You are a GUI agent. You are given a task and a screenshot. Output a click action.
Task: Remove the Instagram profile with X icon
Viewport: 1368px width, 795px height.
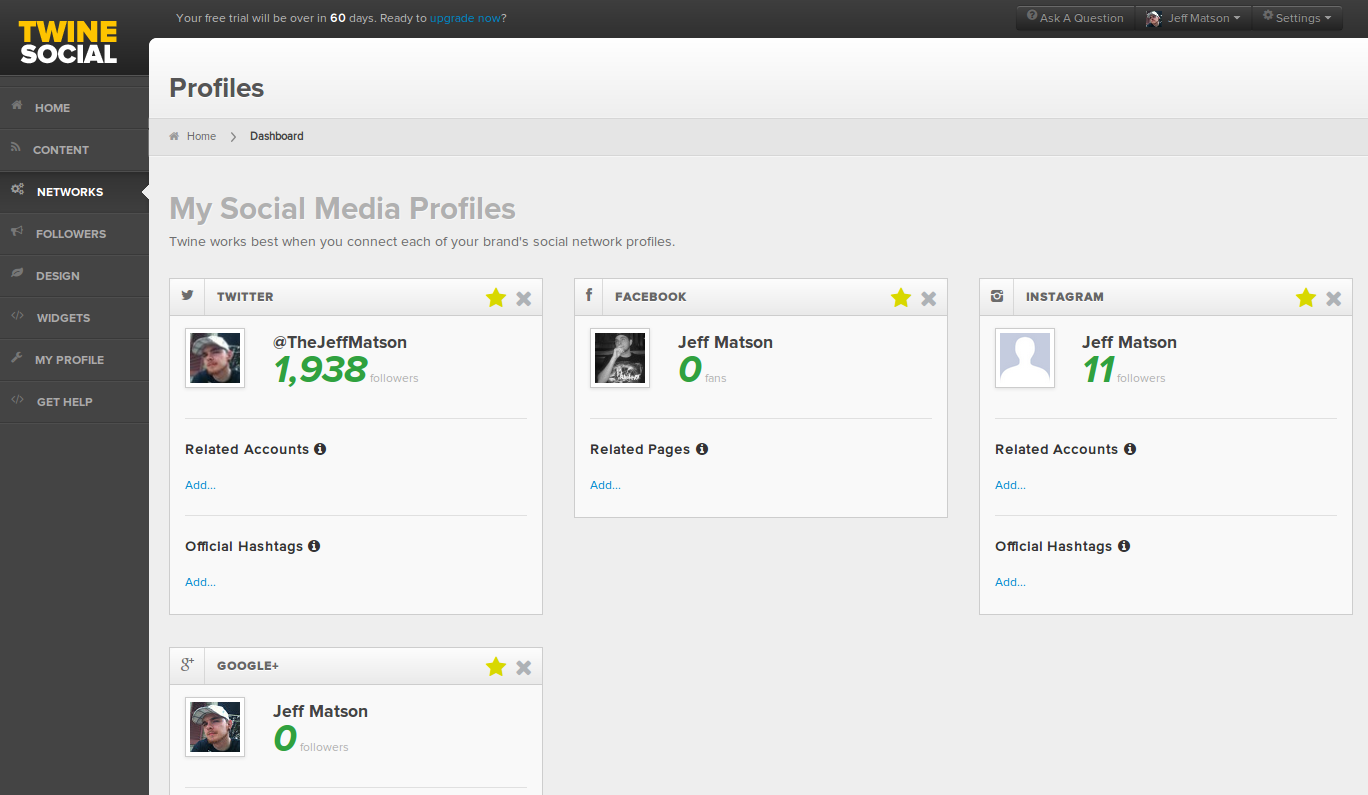click(1333, 298)
